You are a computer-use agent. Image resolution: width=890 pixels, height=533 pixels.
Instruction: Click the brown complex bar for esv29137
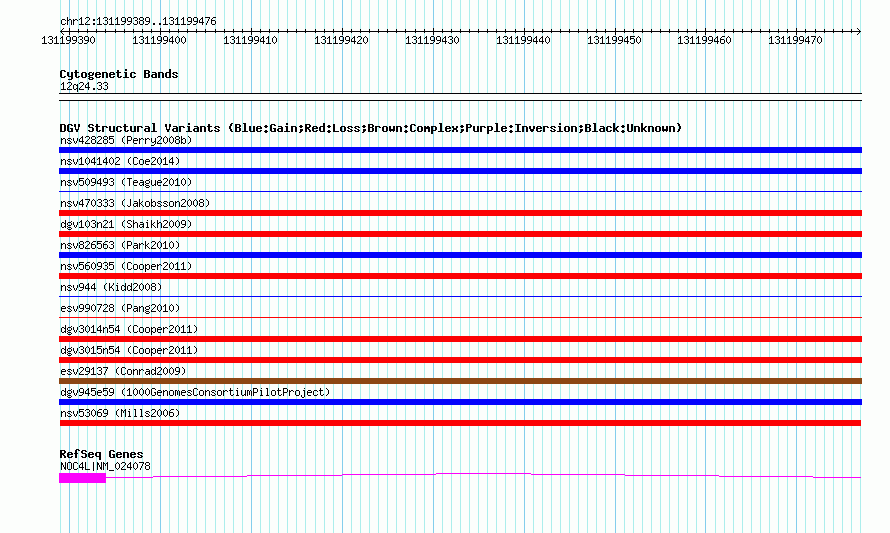[460, 381]
